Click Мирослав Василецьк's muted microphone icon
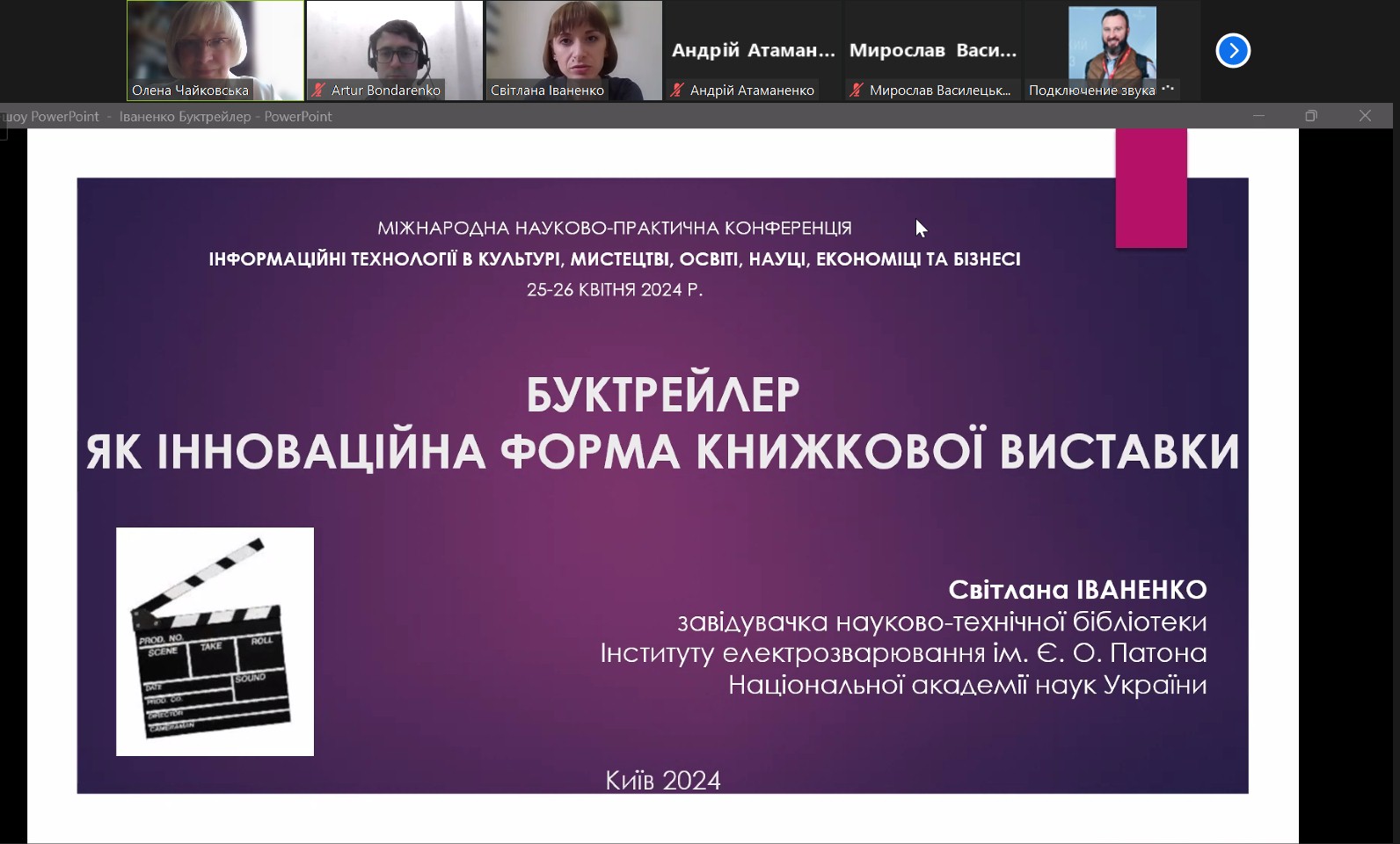 coord(857,90)
